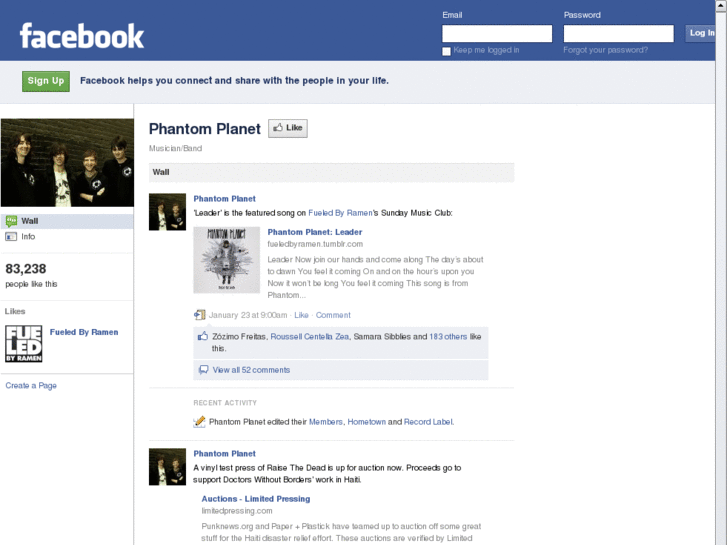Screen dimensions: 727x545
Task: Click the Info card icon in sidebar
Action: (11, 237)
